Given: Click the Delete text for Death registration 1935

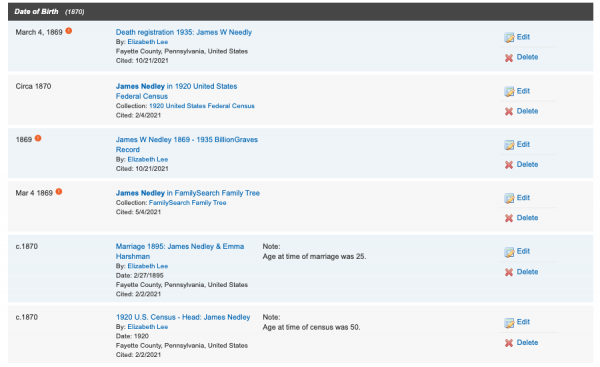Looking at the screenshot, I should pyautogui.click(x=527, y=57).
